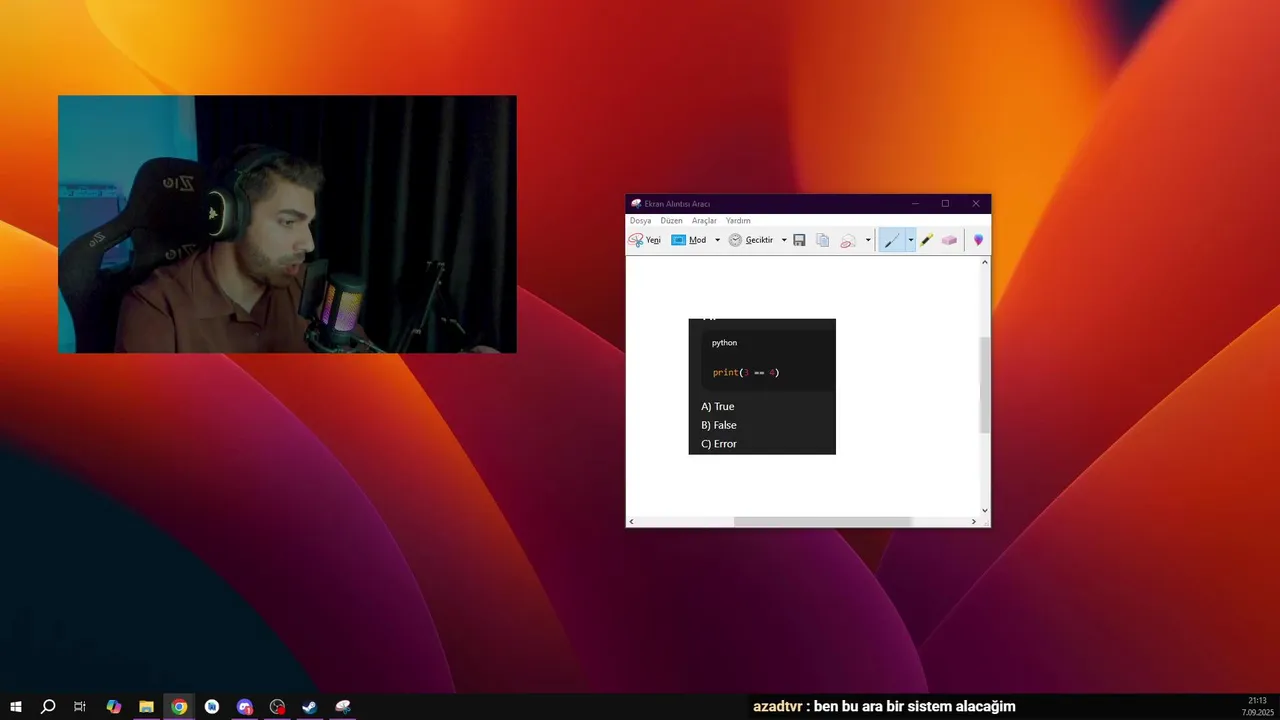Click the scroll right arrow
1280x720 pixels.
tap(974, 521)
